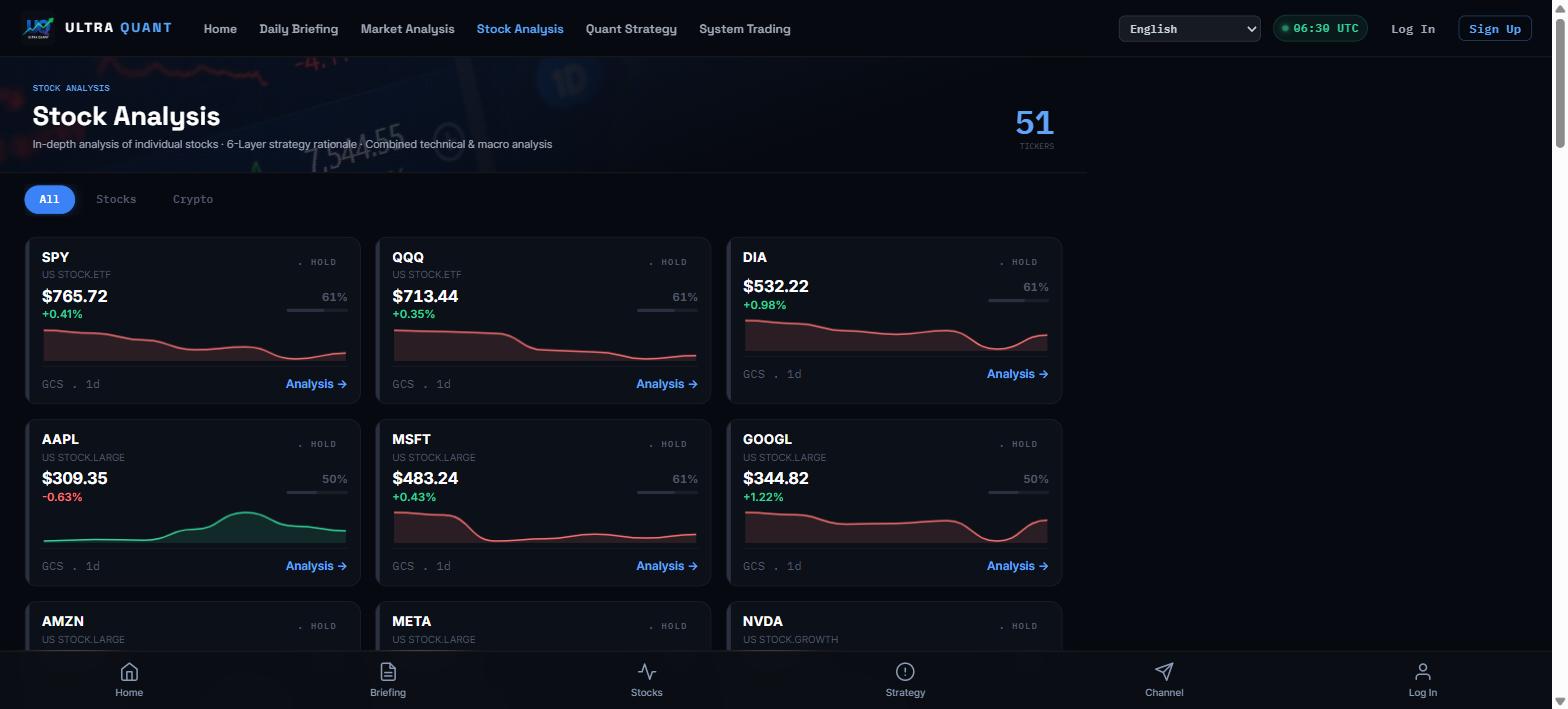The height and width of the screenshot is (709, 1568).
Task: Open Channel paper-plane icon in bottom bar
Action: (1164, 672)
